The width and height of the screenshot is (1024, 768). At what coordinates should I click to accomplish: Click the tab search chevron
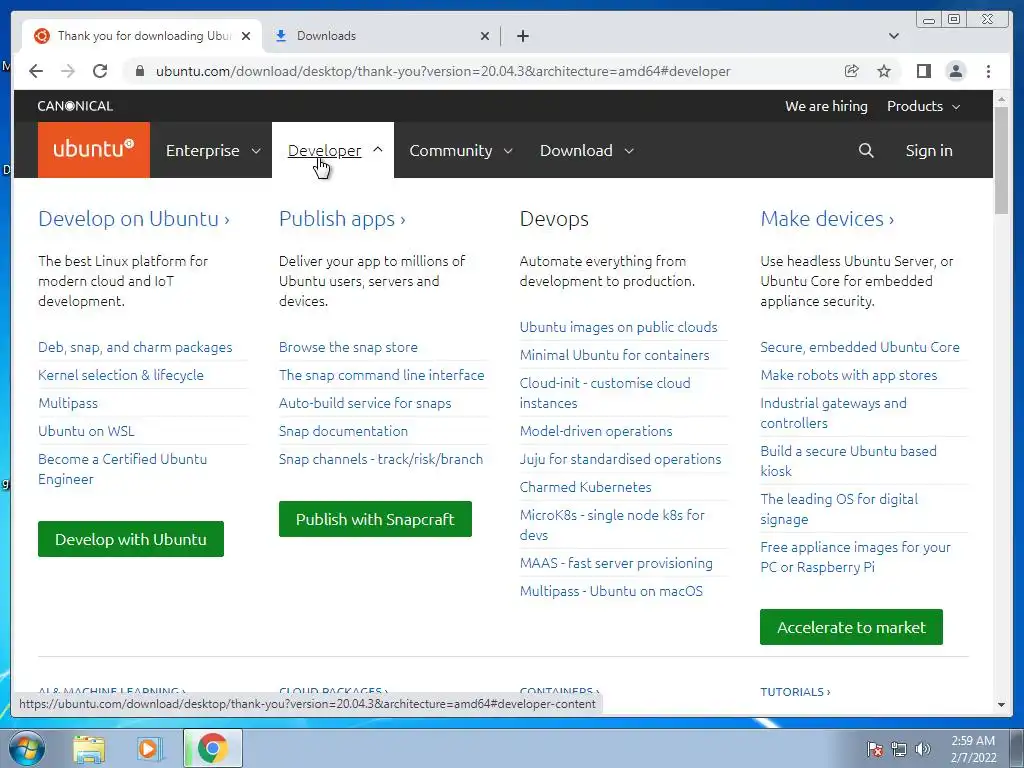click(x=894, y=36)
